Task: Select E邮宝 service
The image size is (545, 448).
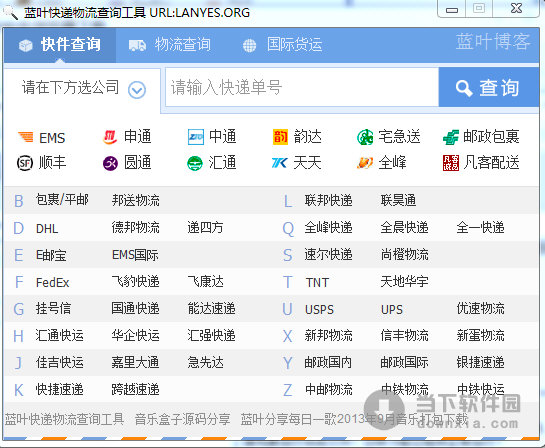Action: pyautogui.click(x=51, y=255)
